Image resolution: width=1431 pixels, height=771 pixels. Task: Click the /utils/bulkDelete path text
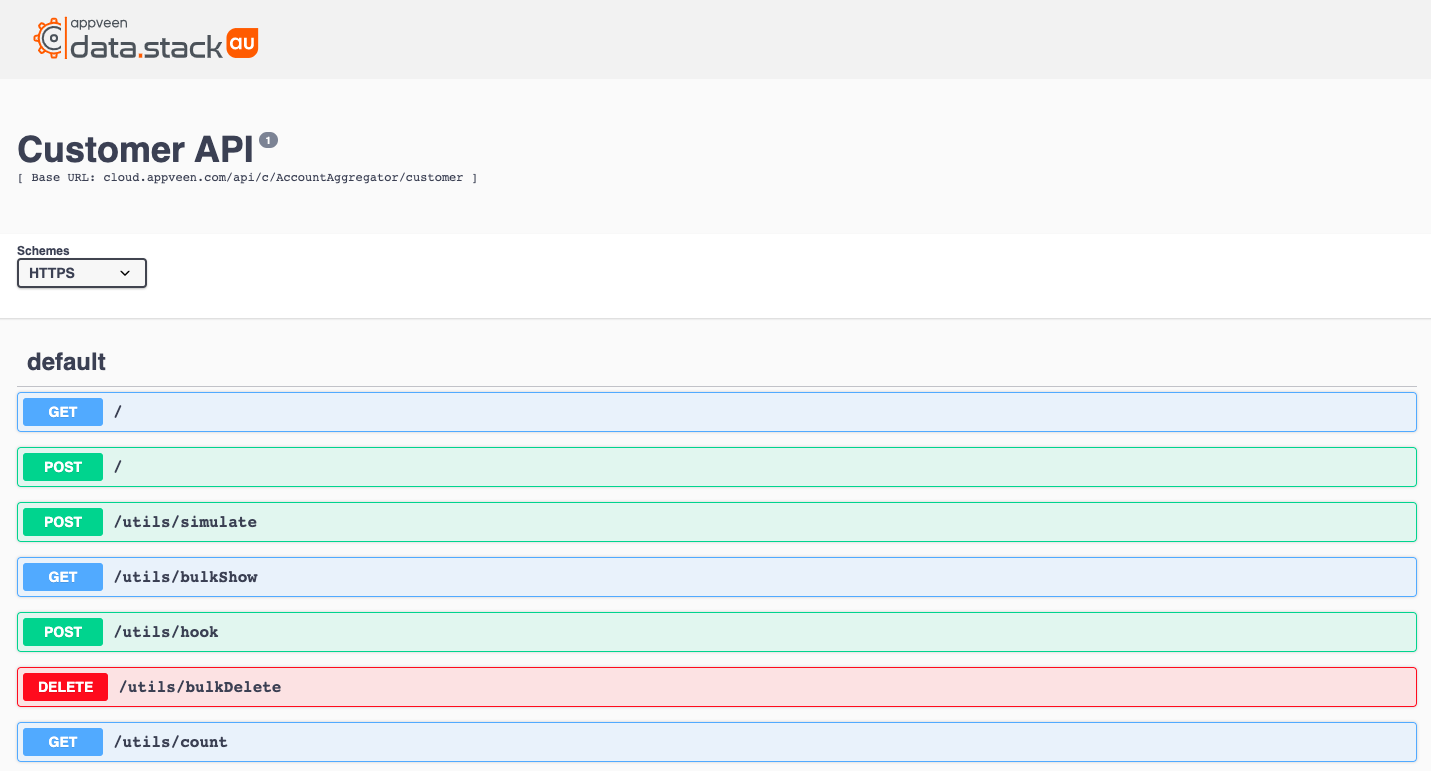200,687
